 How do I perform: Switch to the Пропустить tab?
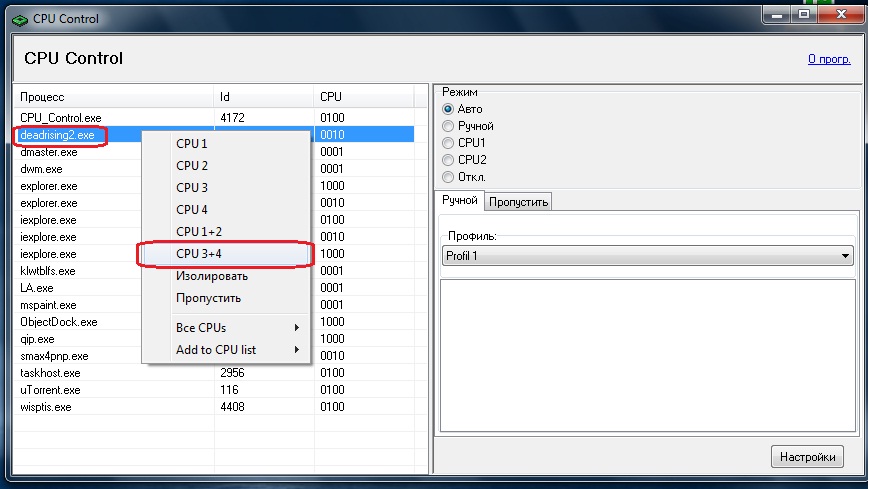point(518,202)
